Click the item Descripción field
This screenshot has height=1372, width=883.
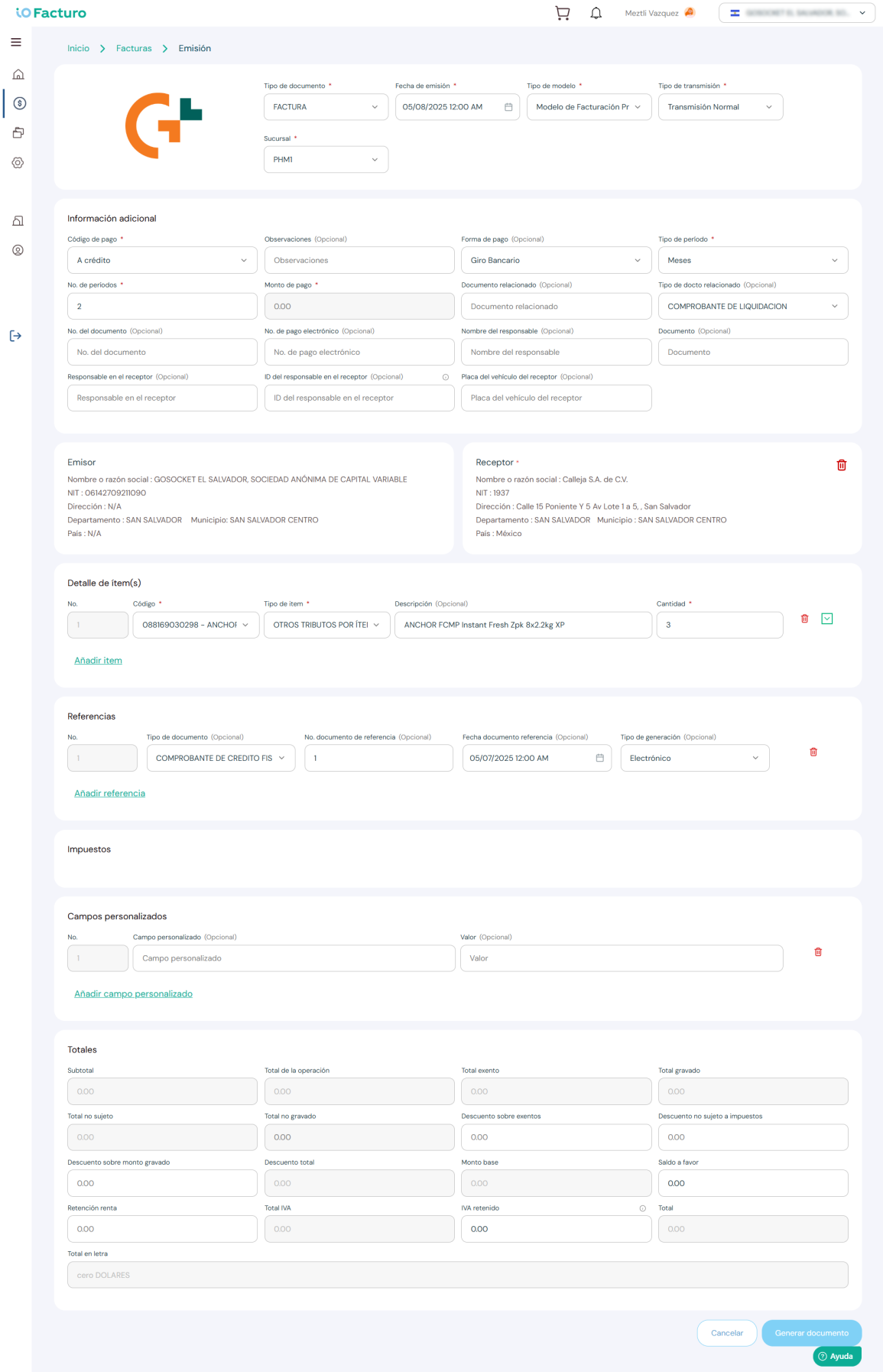click(523, 625)
